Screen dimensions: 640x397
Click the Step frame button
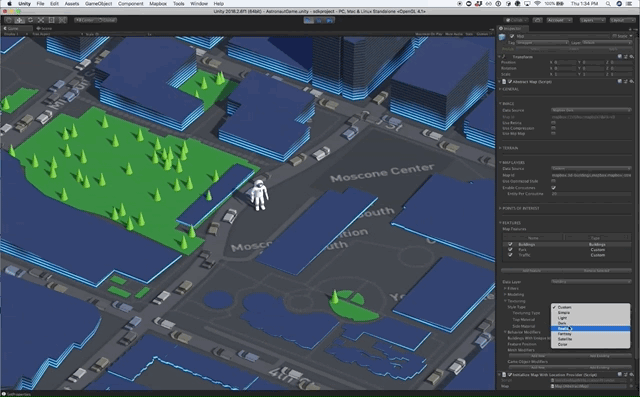pos(330,20)
